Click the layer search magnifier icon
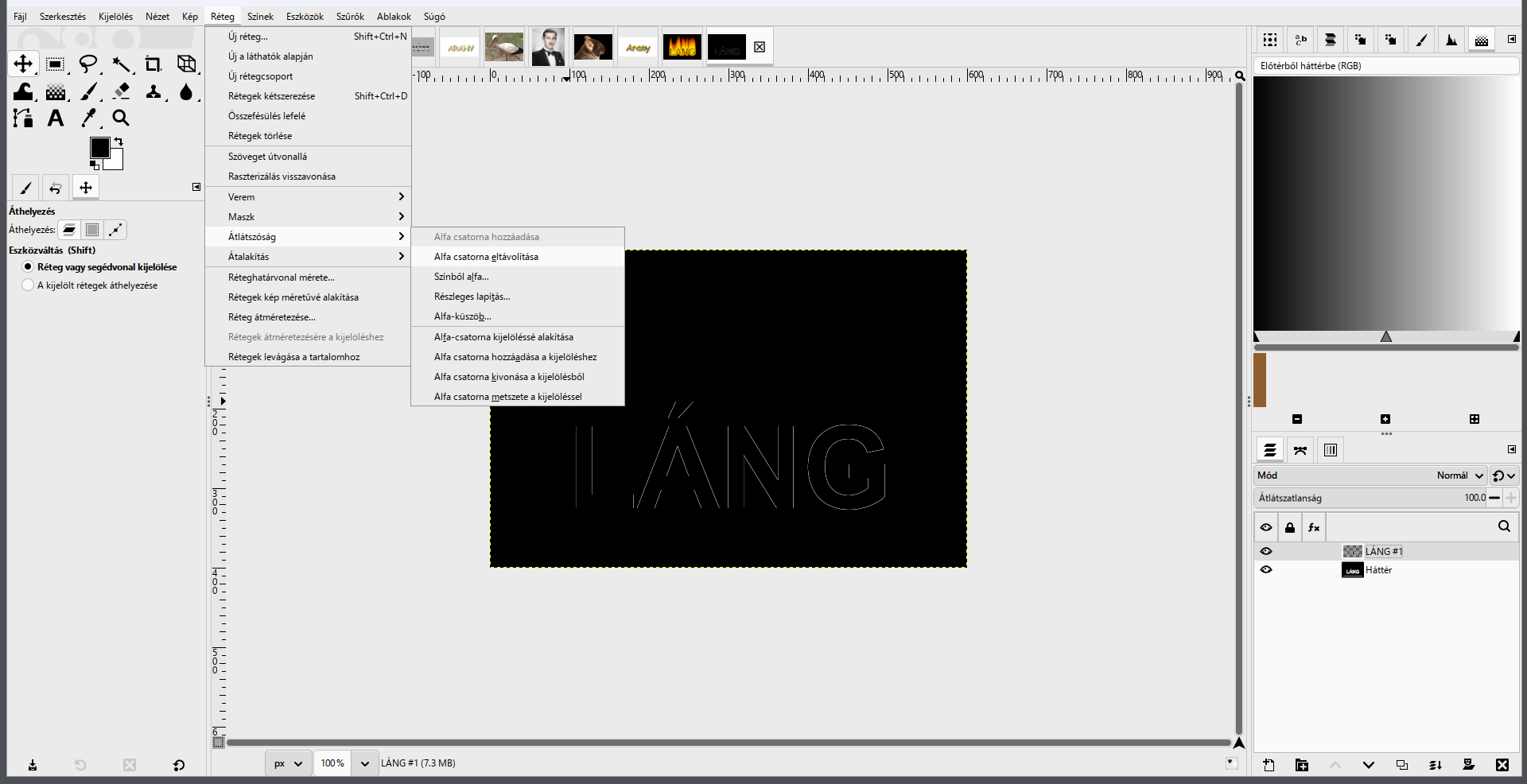1527x784 pixels. pos(1504,526)
